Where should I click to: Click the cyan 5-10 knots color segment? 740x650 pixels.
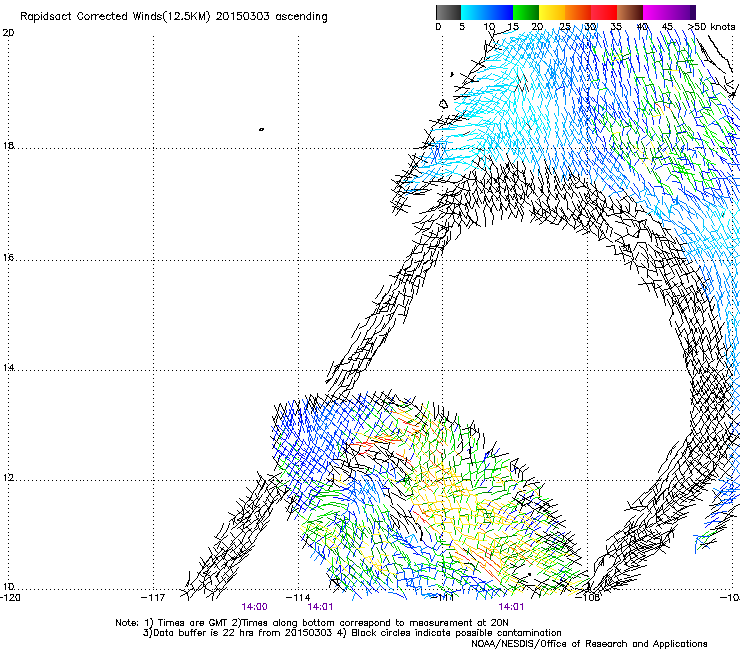tap(474, 12)
